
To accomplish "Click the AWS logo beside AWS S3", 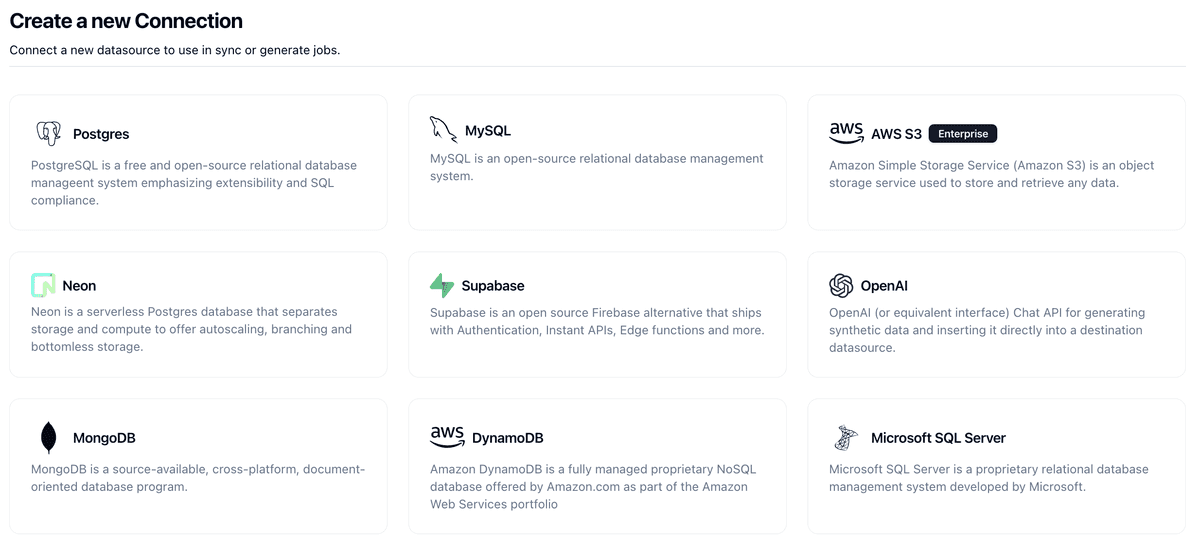I will (x=846, y=133).
